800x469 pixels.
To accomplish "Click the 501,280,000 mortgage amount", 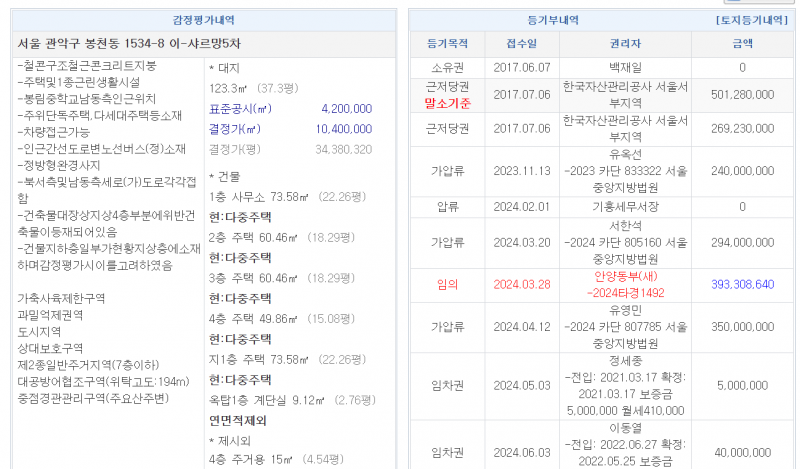I will [742, 95].
